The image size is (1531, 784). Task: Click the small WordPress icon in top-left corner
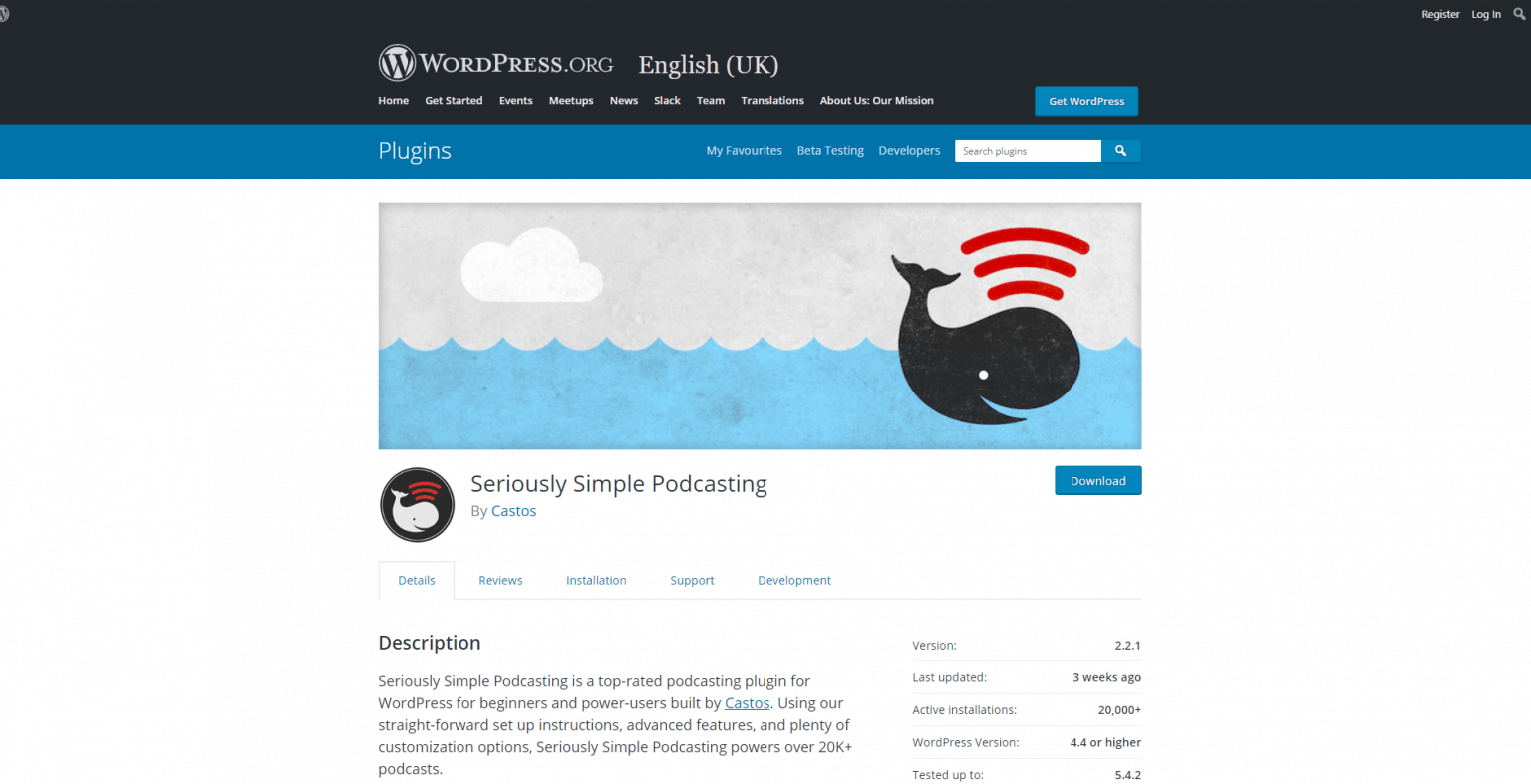[x=4, y=14]
